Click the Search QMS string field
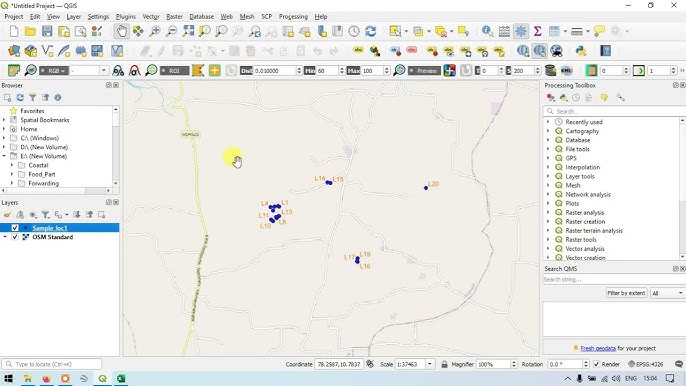Image resolution: width=686 pixels, height=386 pixels. pyautogui.click(x=612, y=280)
